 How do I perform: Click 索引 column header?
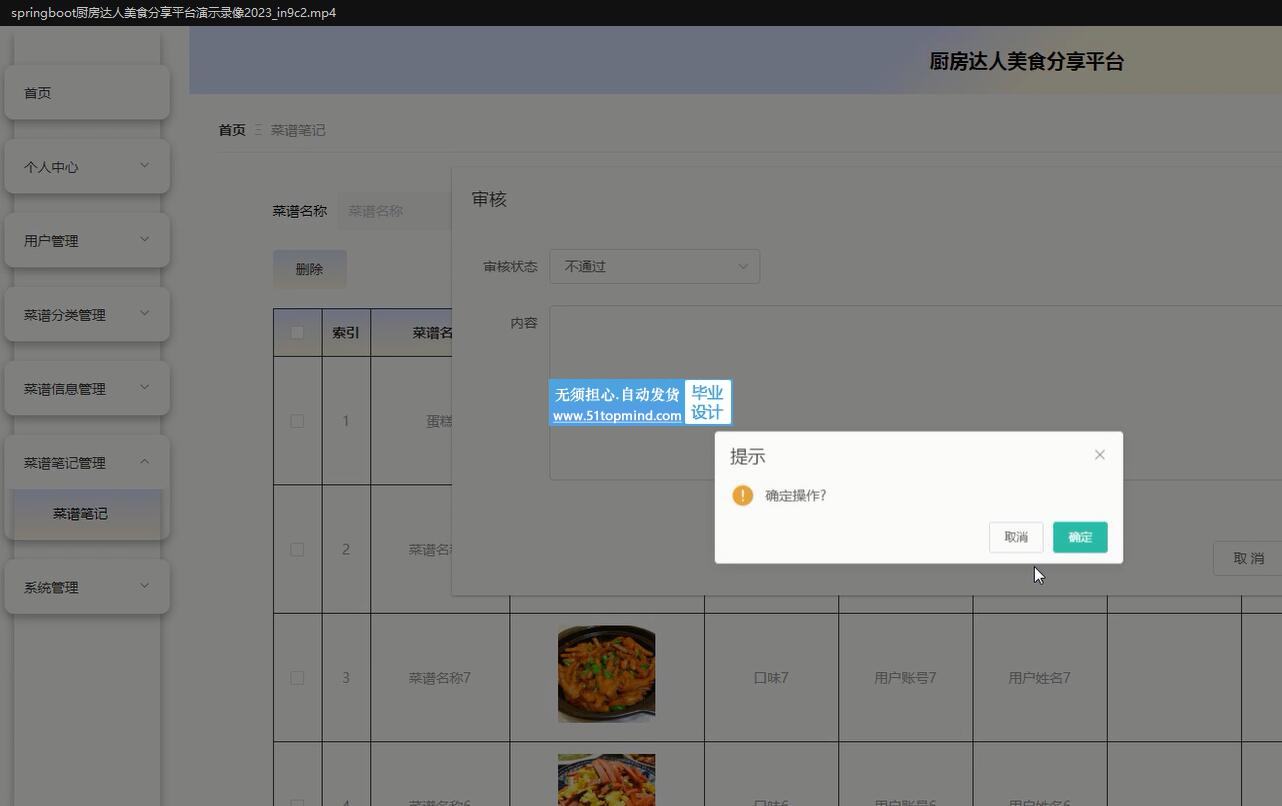click(x=346, y=333)
